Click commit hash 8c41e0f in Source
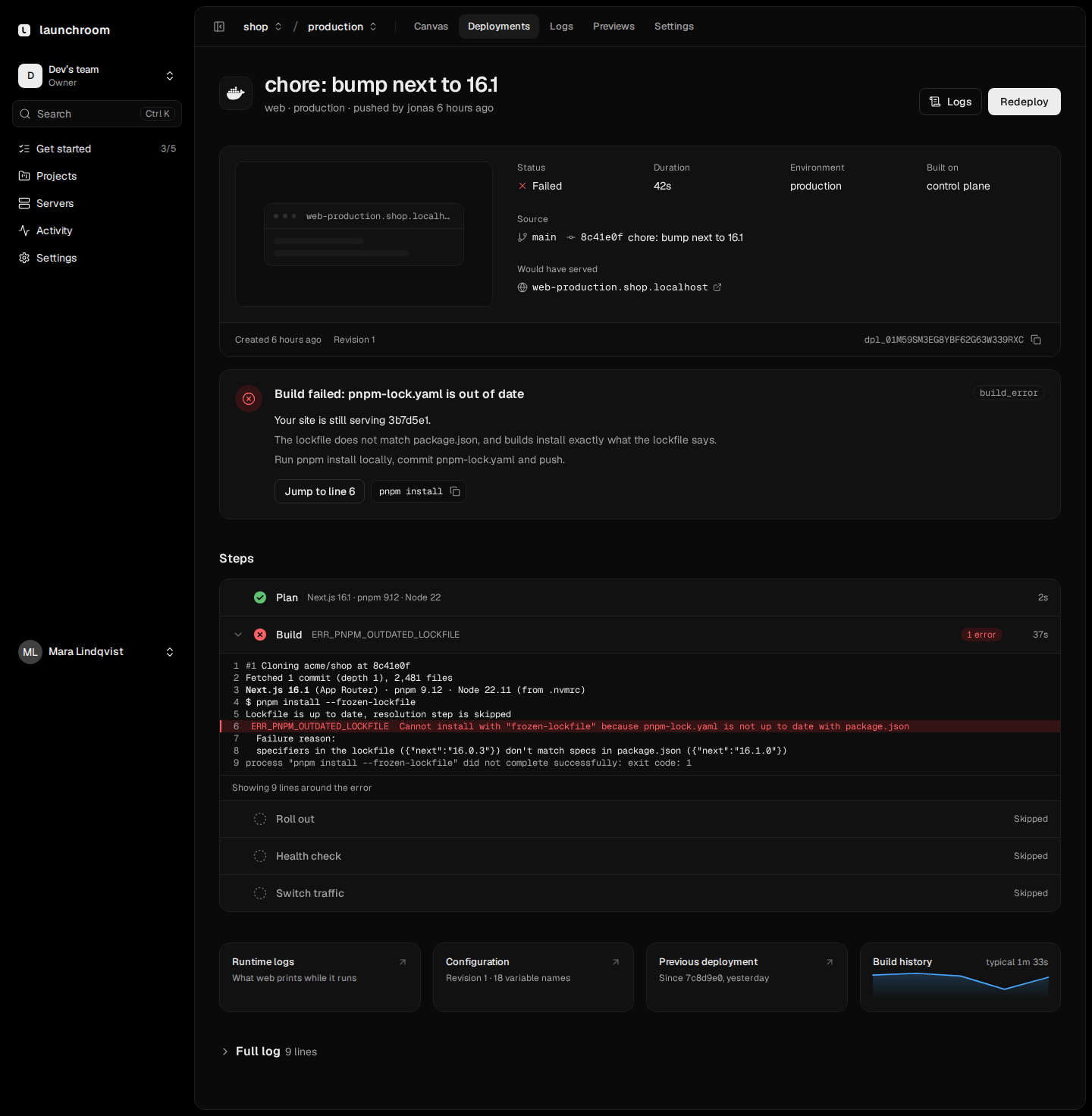Viewport: 1092px width, 1116px height. click(601, 237)
